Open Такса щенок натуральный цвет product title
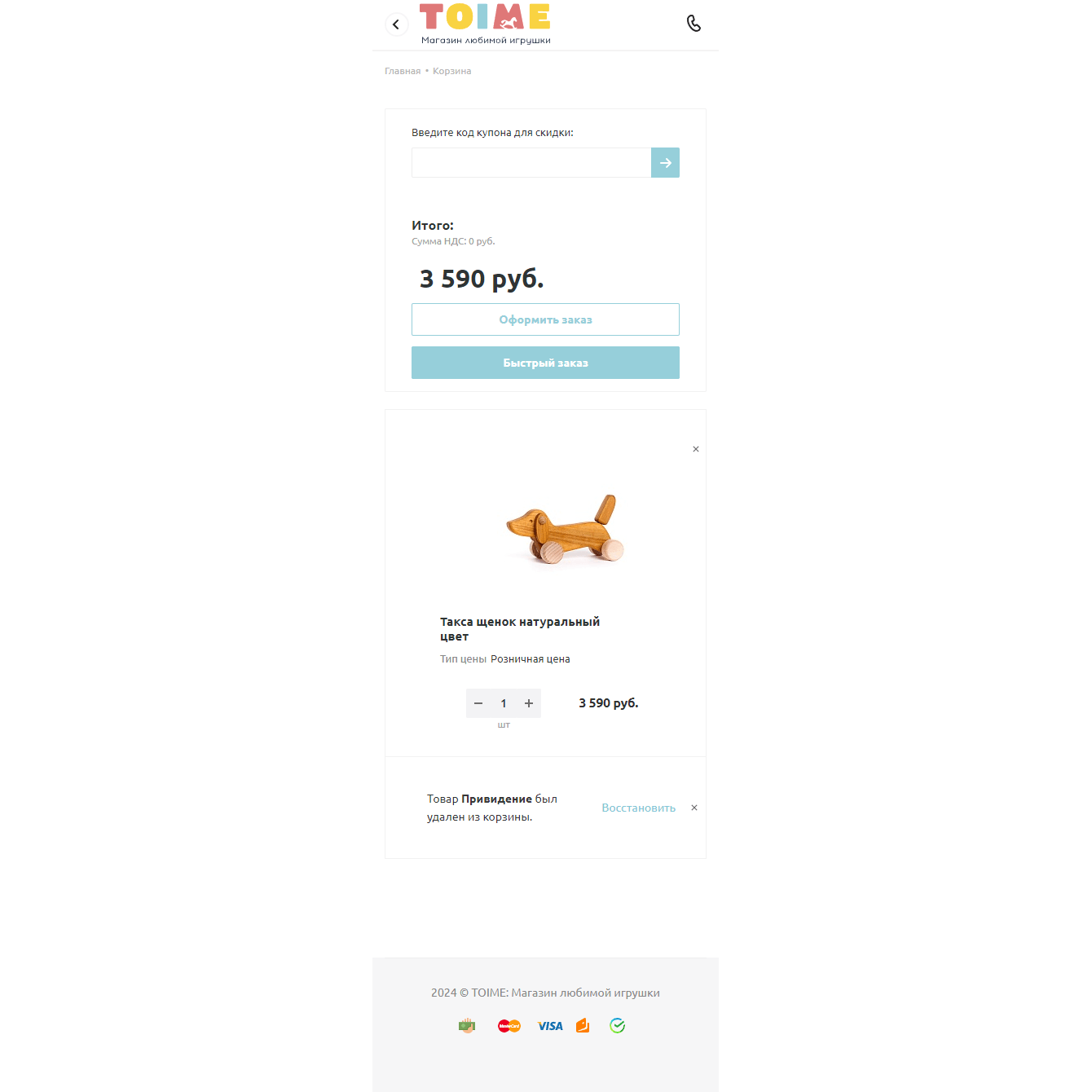1092x1092 pixels. (520, 629)
